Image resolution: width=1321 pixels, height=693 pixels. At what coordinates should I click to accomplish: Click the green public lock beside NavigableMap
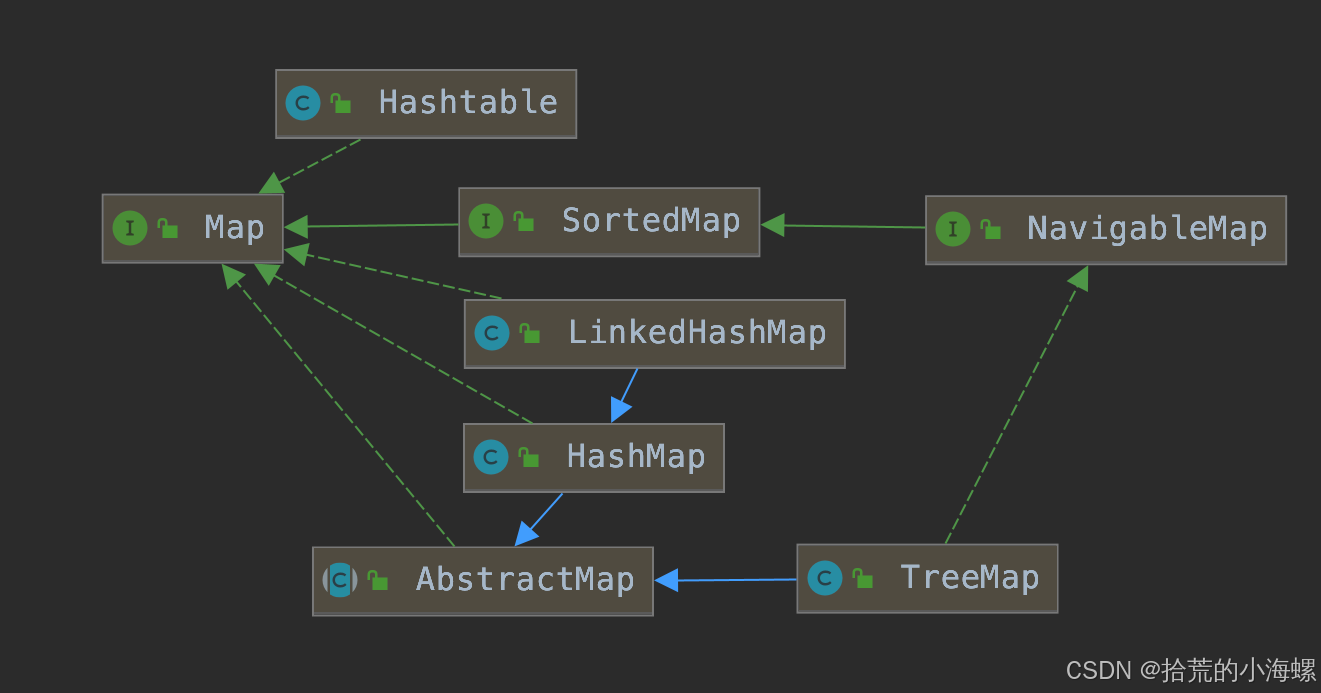click(991, 230)
